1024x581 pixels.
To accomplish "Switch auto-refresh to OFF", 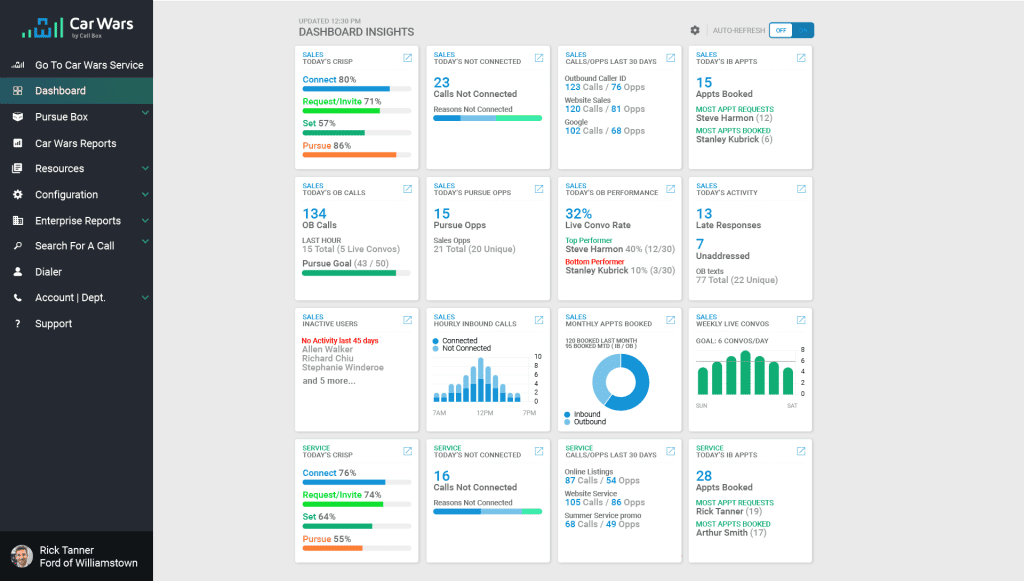I will [780, 30].
